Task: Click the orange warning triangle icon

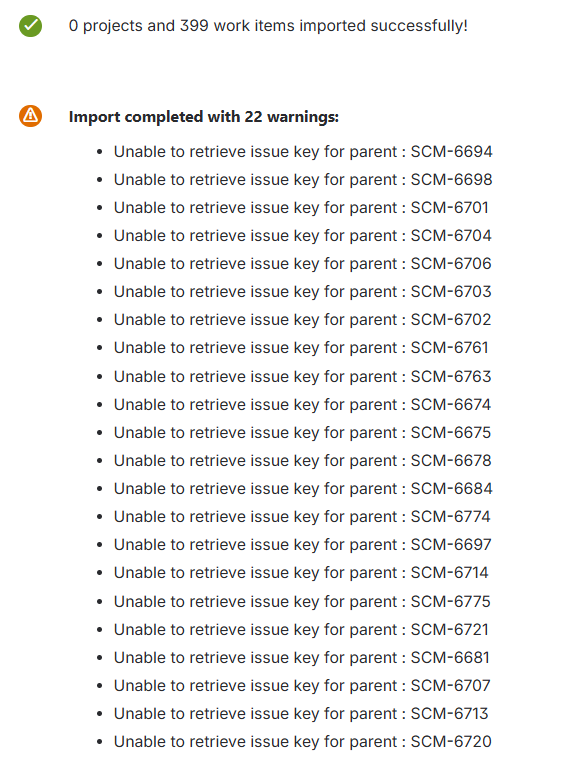Action: click(31, 116)
